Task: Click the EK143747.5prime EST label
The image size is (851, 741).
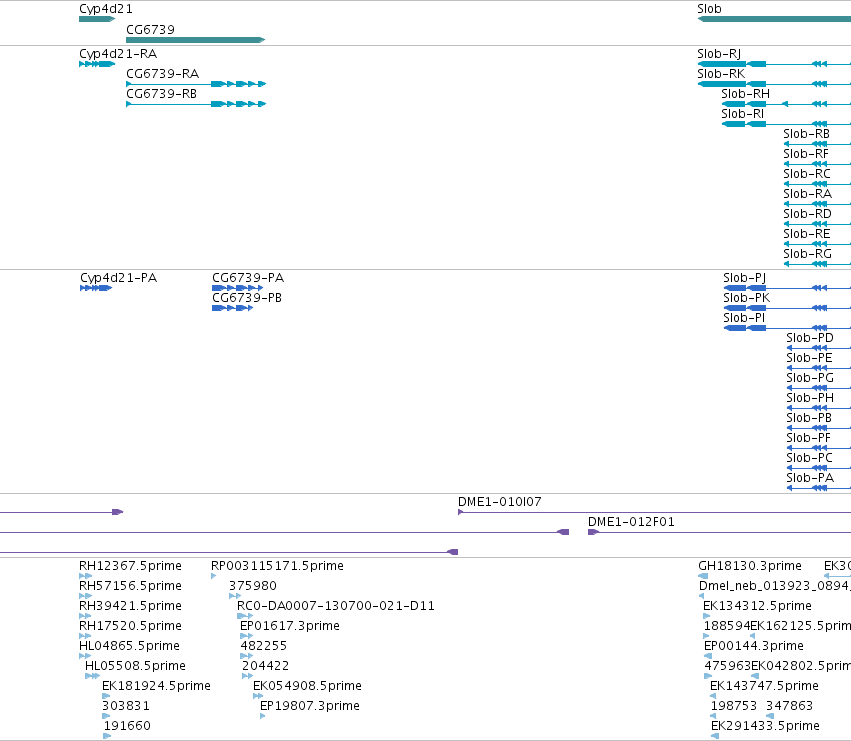Action: 764,686
